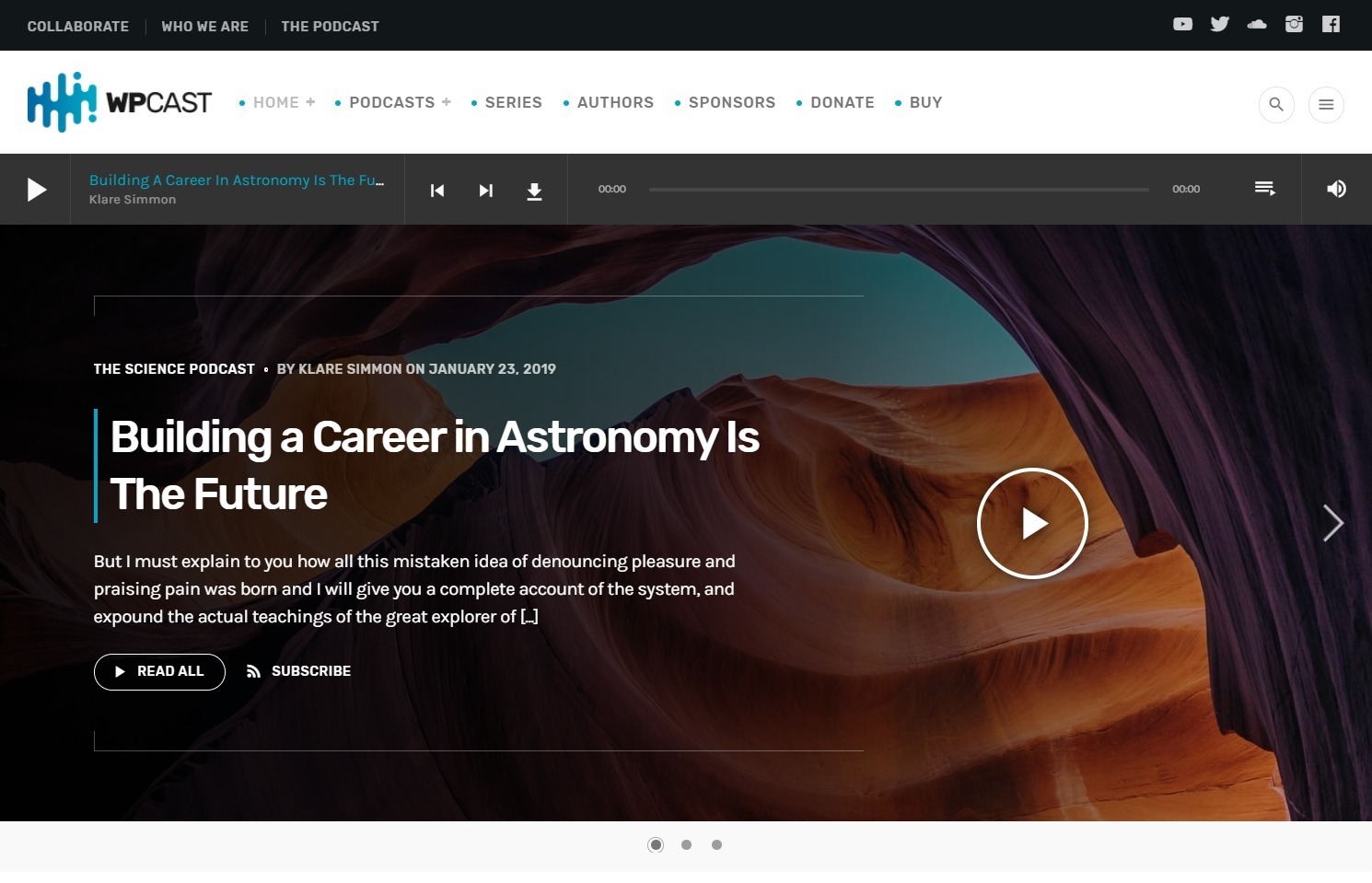1372x883 pixels.
Task: Open the hamburger side menu
Action: (1326, 104)
